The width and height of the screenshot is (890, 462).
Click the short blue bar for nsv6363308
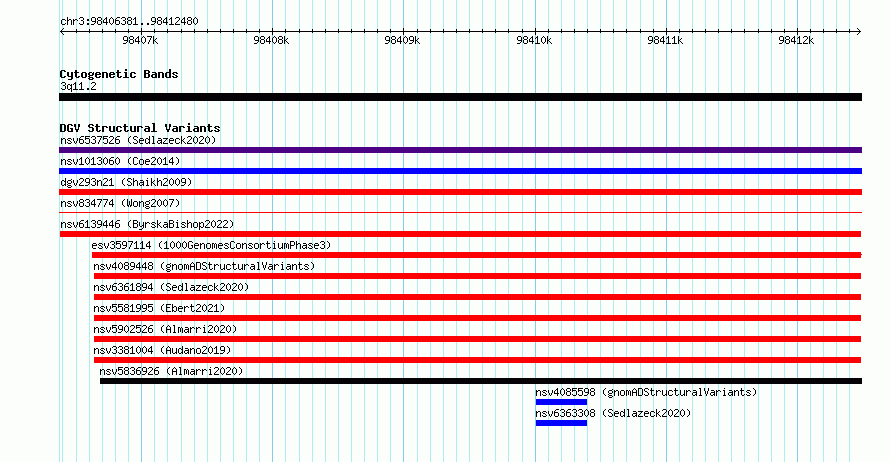tap(561, 423)
